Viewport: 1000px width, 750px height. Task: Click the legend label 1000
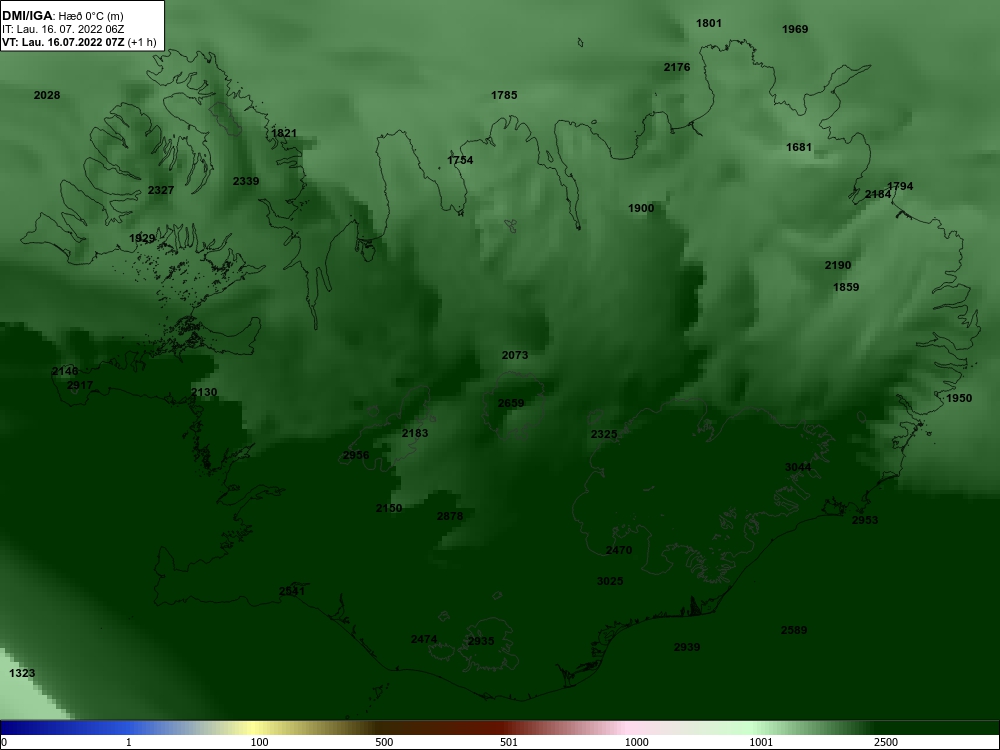(636, 742)
